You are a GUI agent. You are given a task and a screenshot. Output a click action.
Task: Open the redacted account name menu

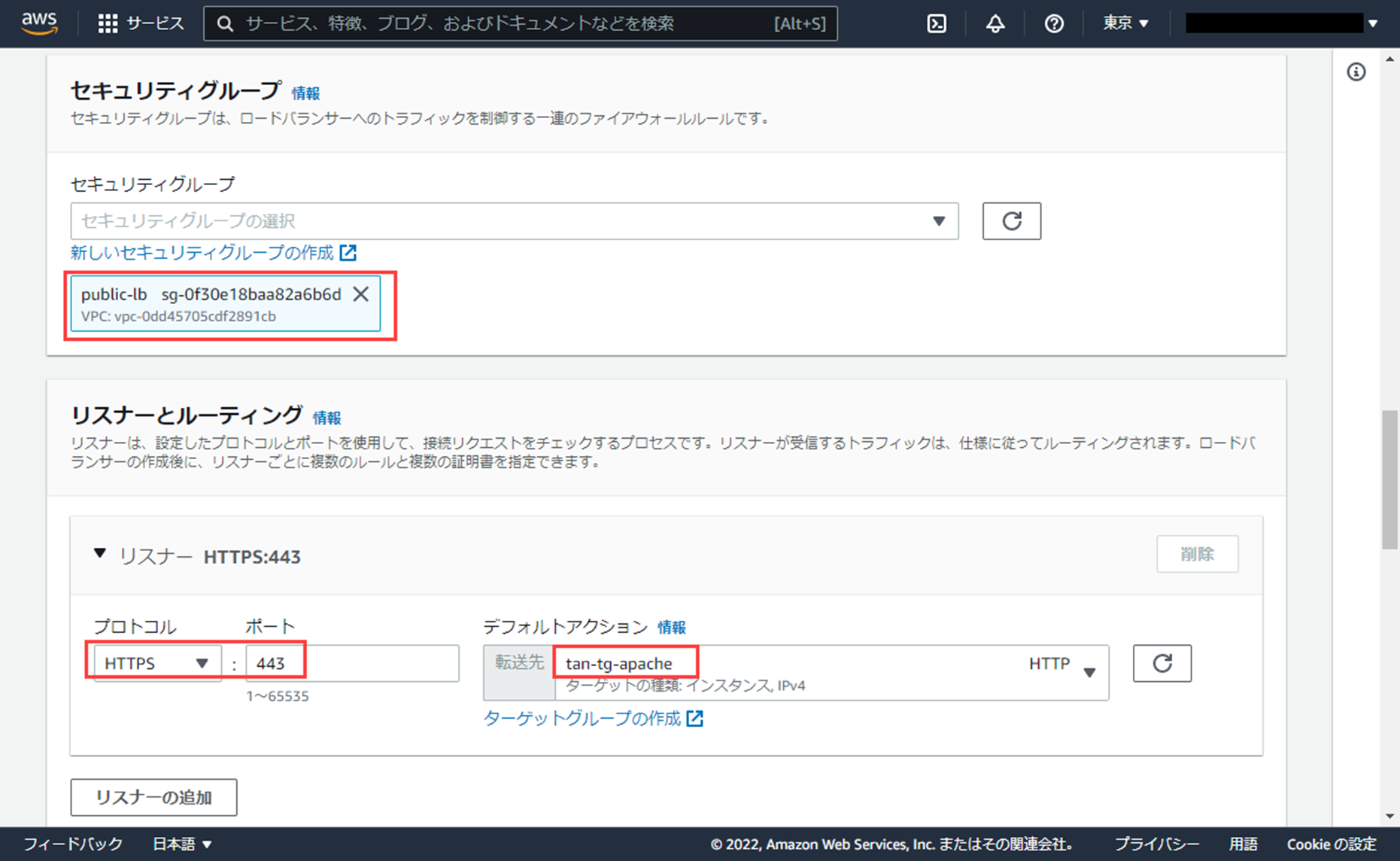click(1281, 23)
